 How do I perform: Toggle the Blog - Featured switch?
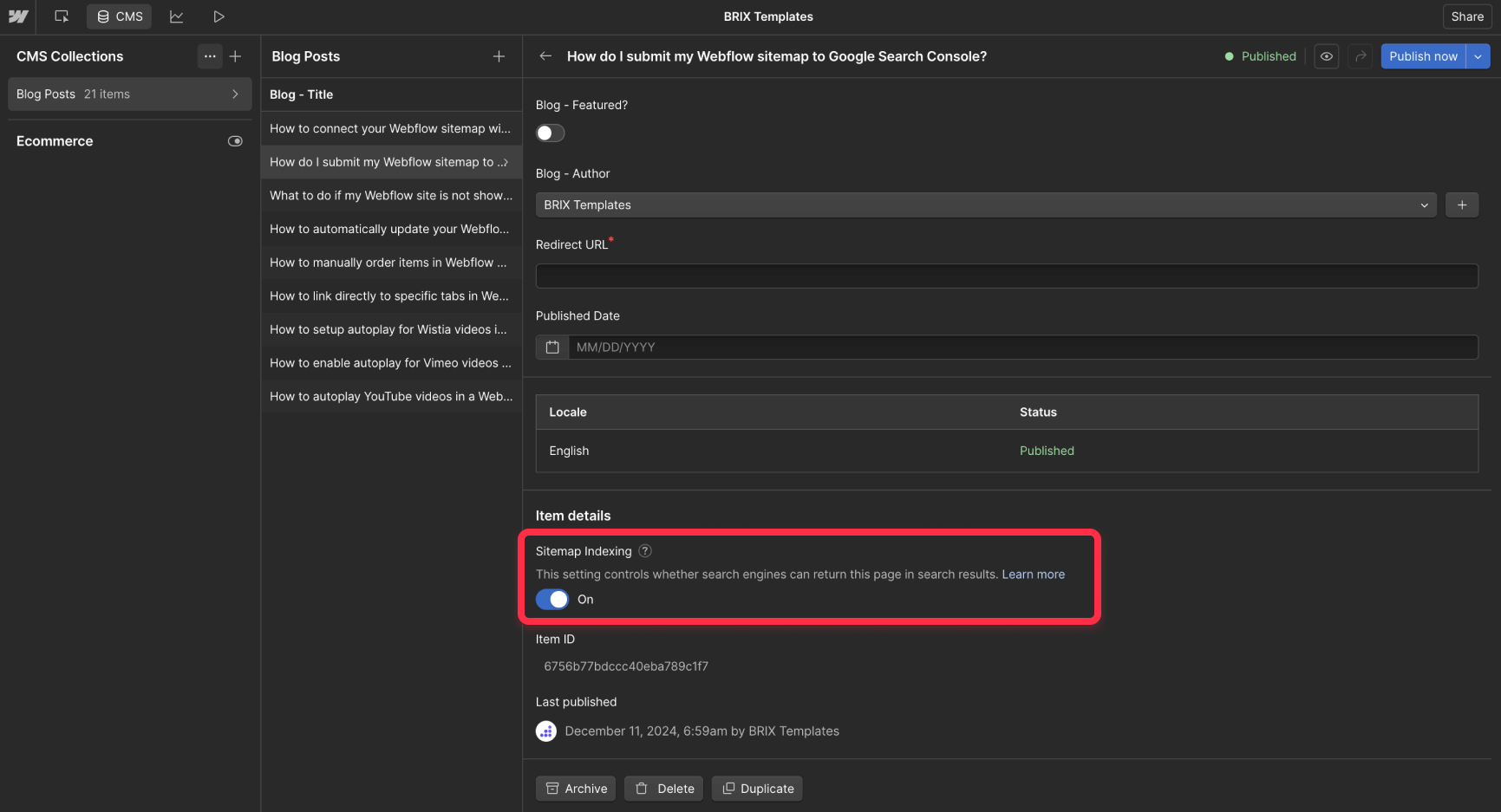(x=551, y=133)
